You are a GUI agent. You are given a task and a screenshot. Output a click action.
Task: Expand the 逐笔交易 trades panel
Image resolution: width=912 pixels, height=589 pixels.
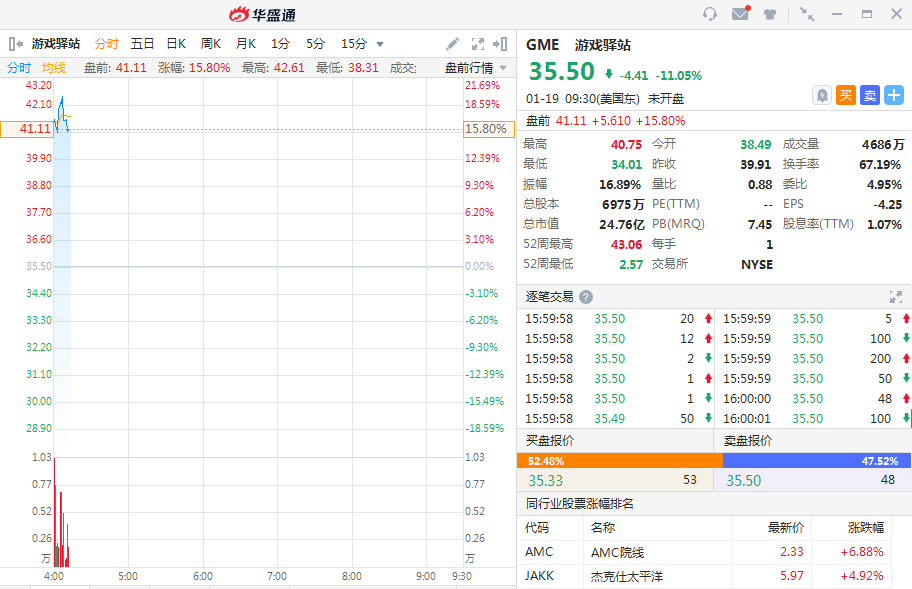[895, 297]
